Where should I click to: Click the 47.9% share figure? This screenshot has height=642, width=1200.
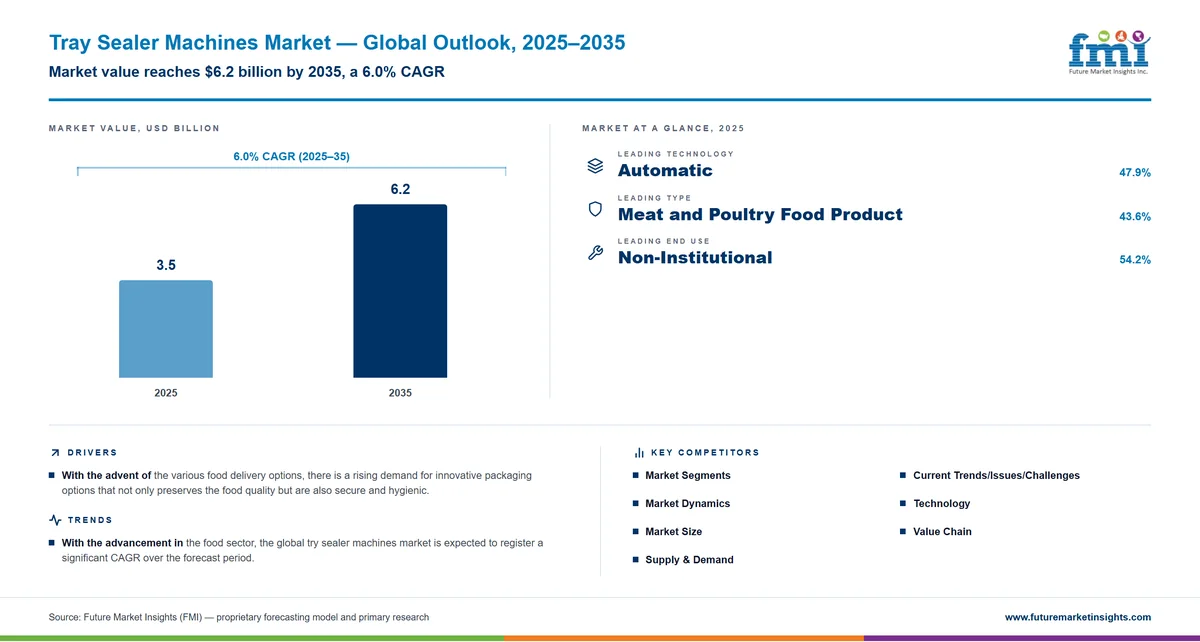[1135, 173]
